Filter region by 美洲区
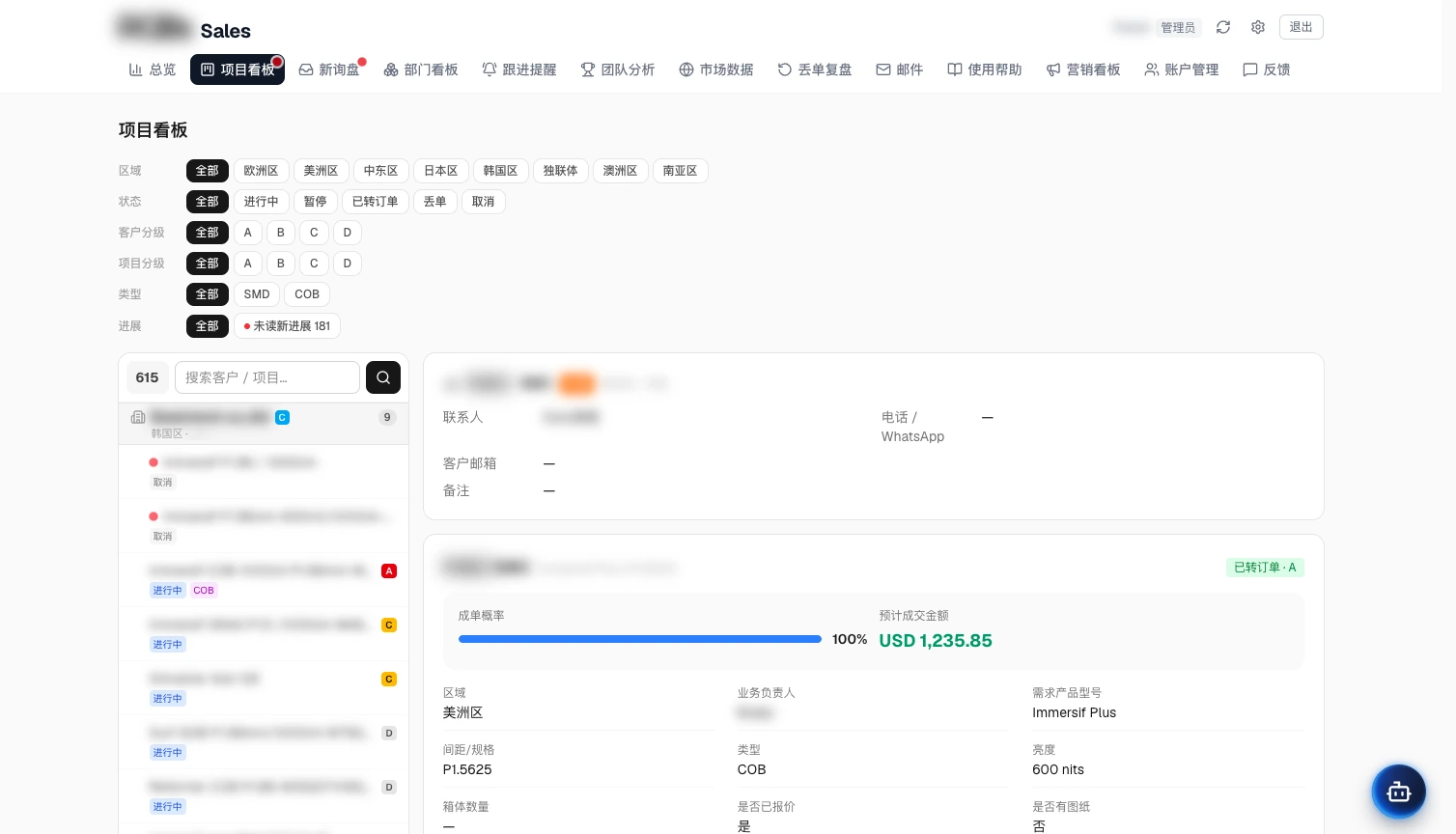Viewport: 1456px width, 834px height. (x=321, y=171)
